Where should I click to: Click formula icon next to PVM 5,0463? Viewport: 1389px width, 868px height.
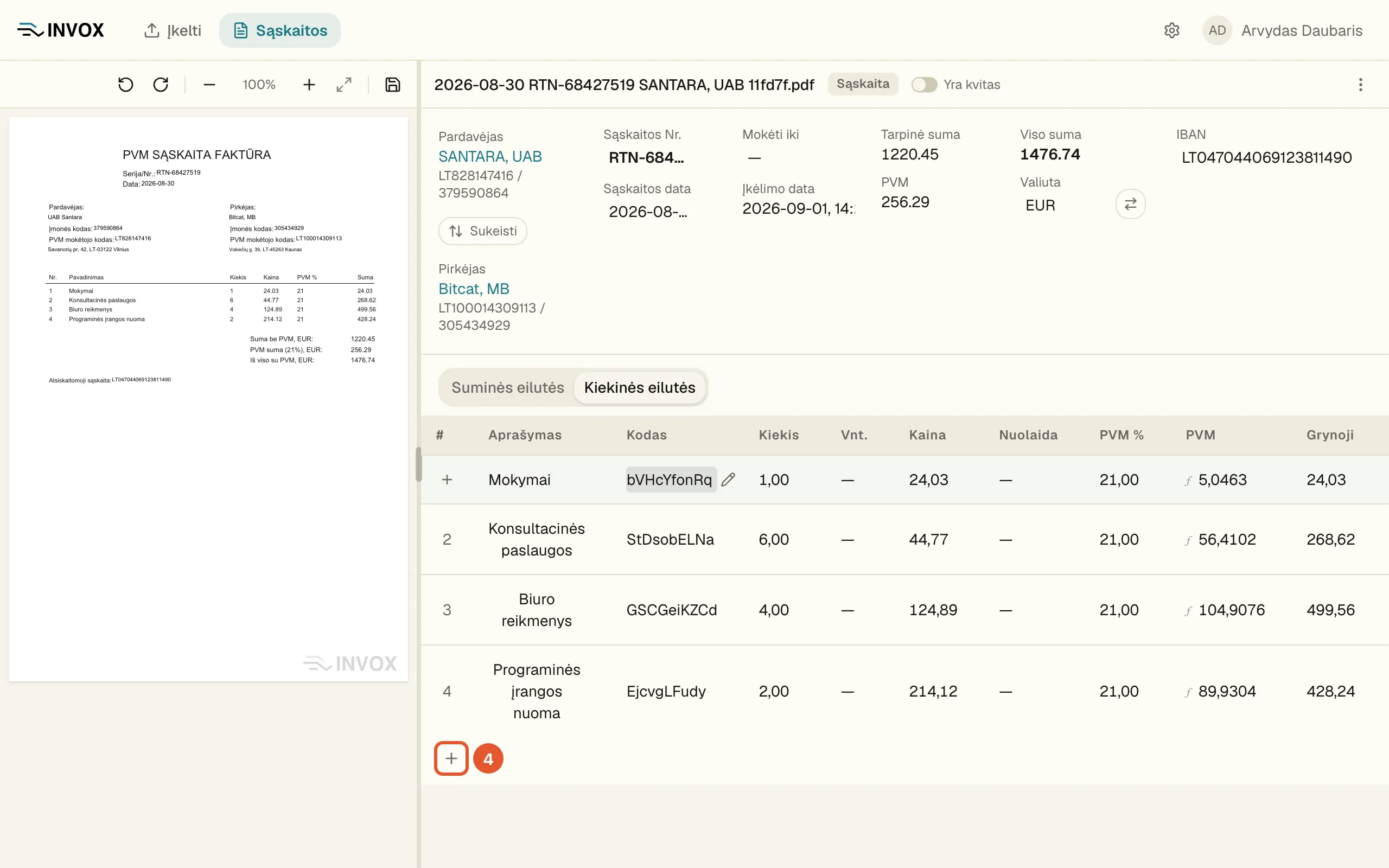point(1188,481)
